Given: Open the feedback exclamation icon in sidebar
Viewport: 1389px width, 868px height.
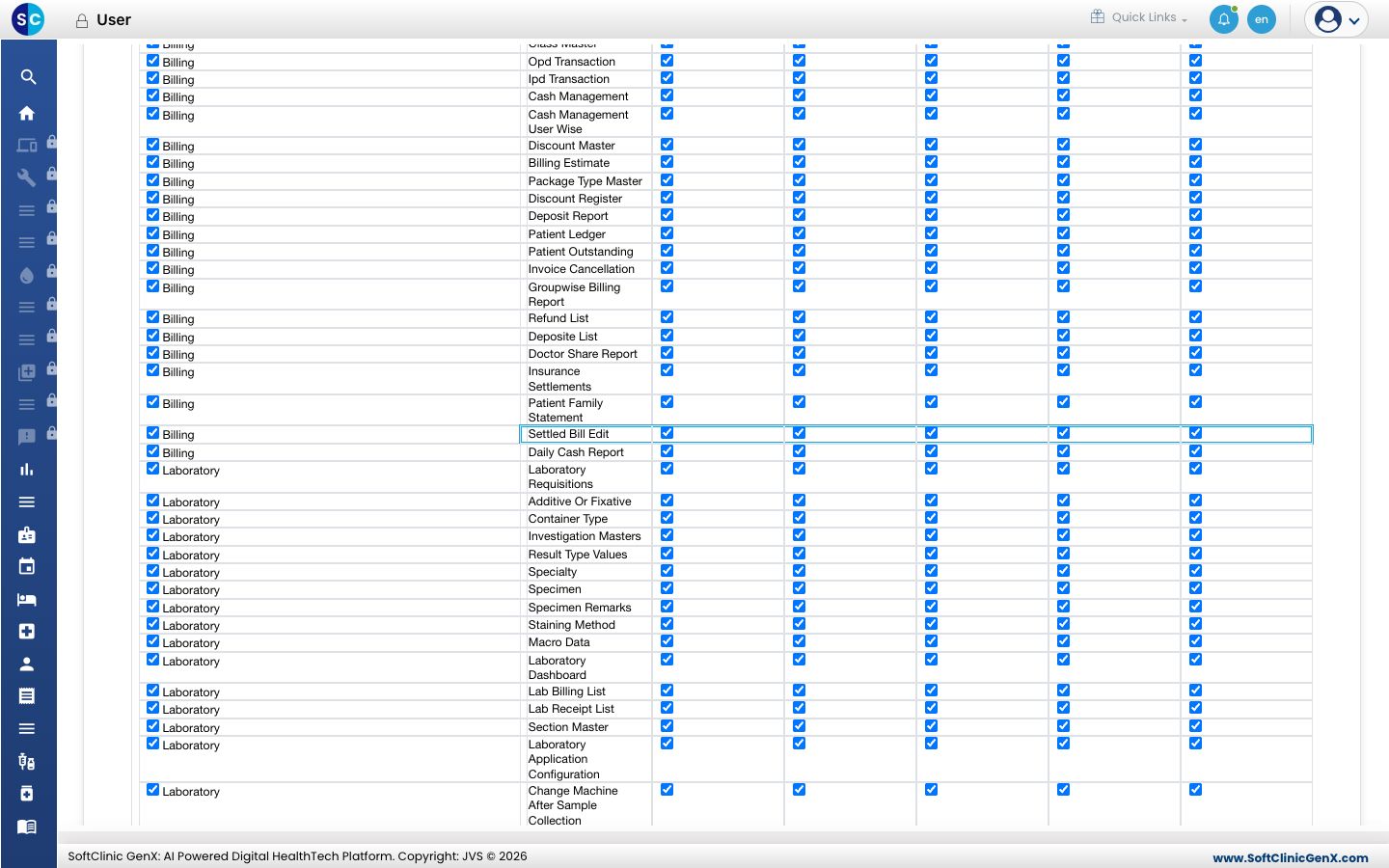Looking at the screenshot, I should click(x=27, y=437).
